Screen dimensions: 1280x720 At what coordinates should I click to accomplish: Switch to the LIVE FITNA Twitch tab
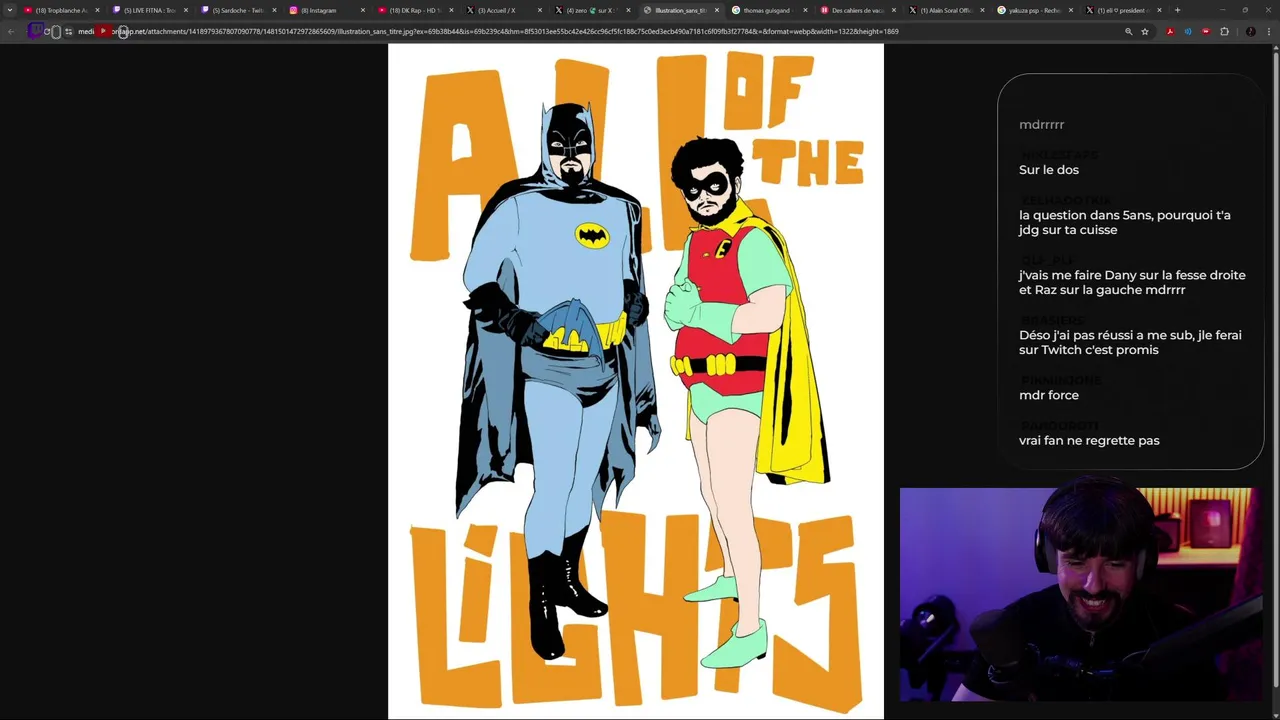[148, 10]
